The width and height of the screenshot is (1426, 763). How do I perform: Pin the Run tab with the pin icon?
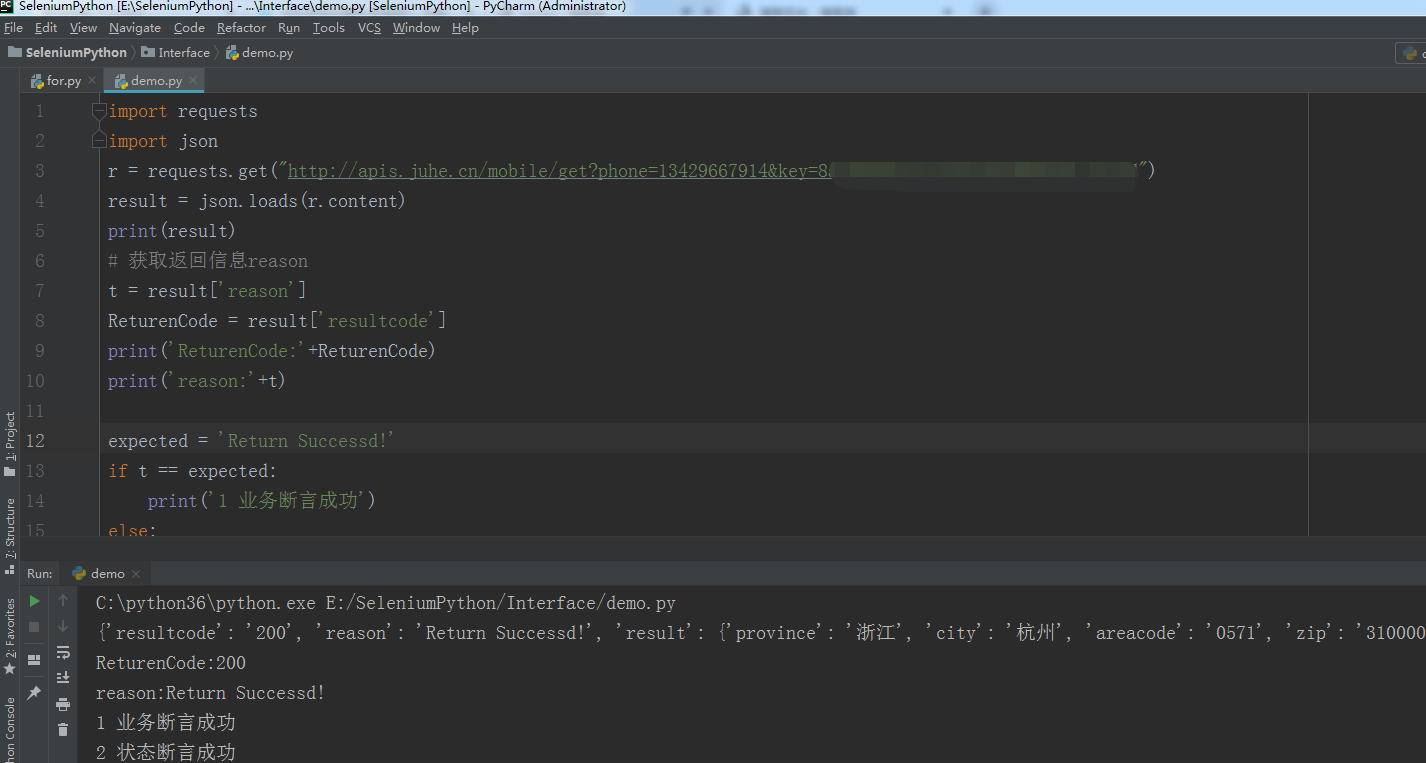[x=34, y=693]
